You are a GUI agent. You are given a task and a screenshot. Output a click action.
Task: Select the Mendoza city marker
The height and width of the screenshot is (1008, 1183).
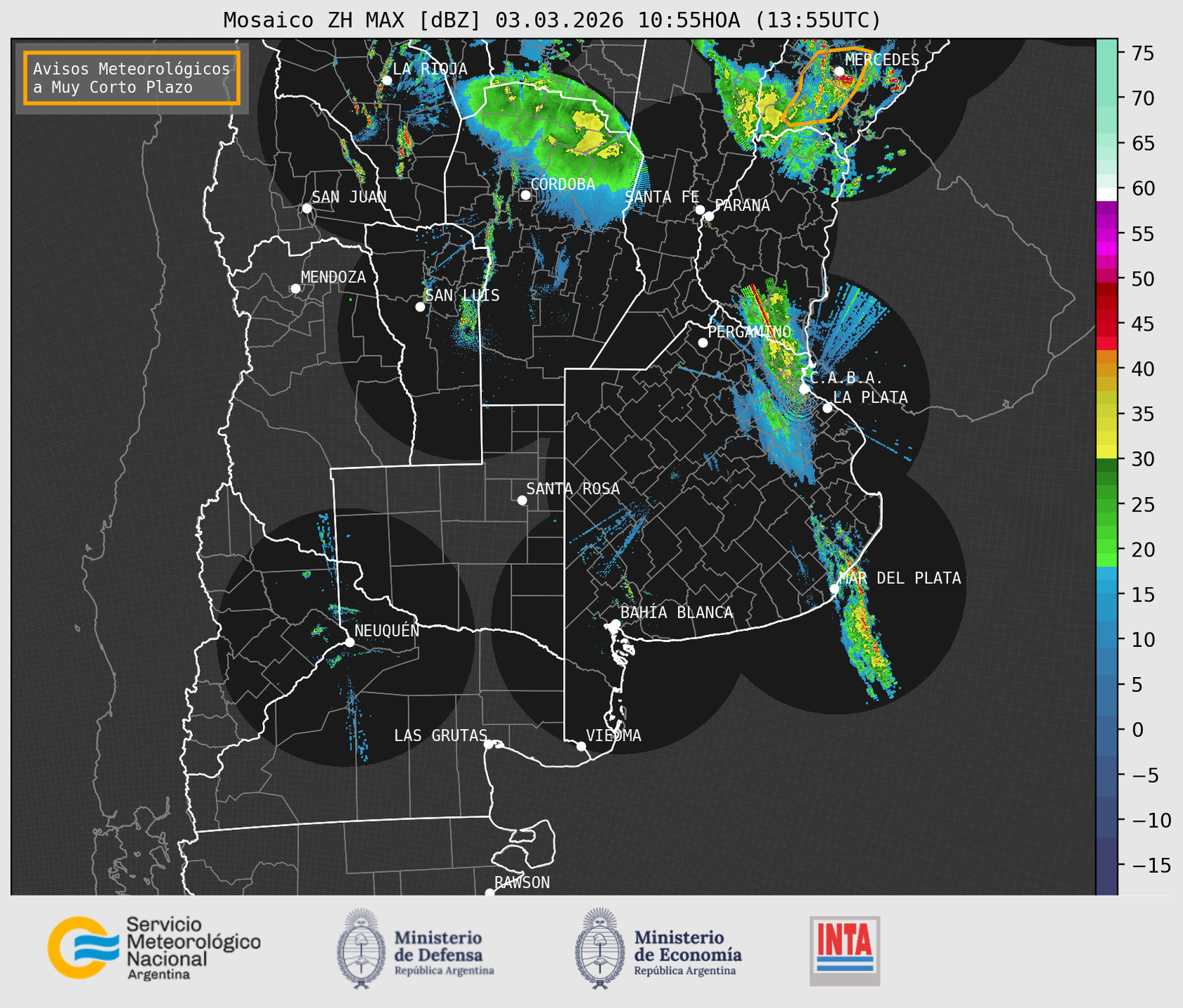point(295,289)
